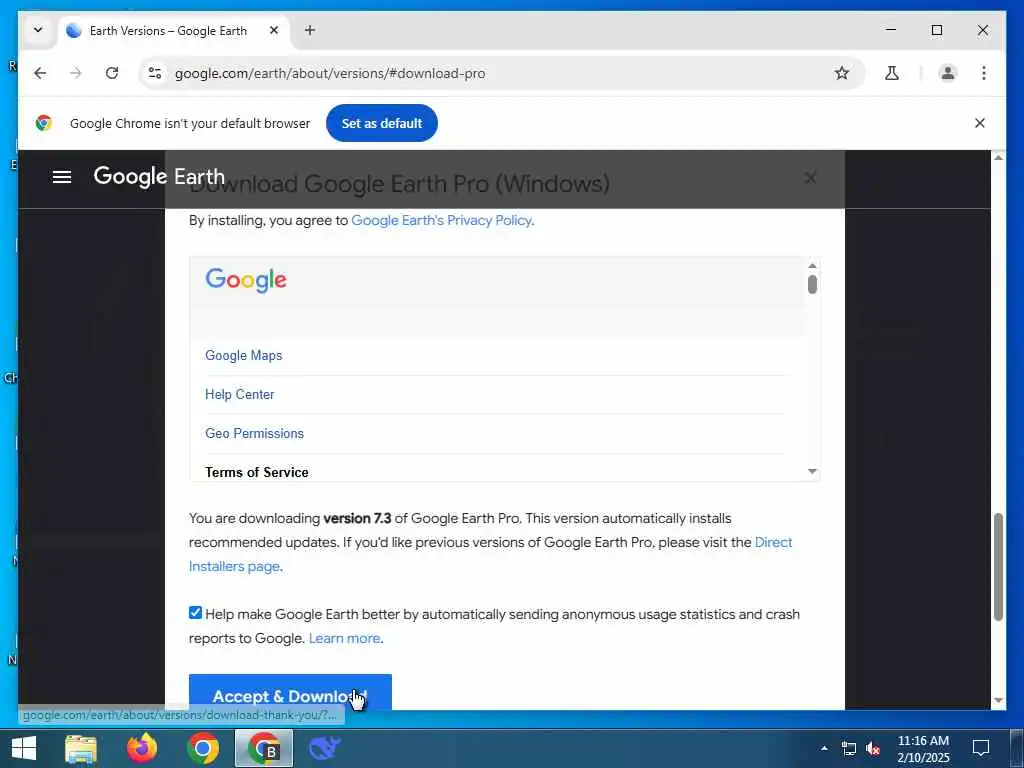Close the Download Google Earth Pro dialog

click(x=810, y=178)
